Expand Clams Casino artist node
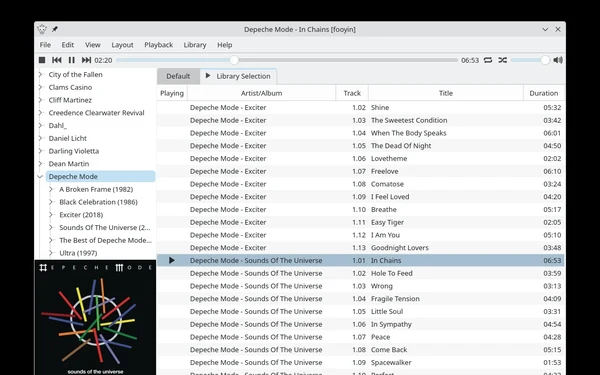 40,87
